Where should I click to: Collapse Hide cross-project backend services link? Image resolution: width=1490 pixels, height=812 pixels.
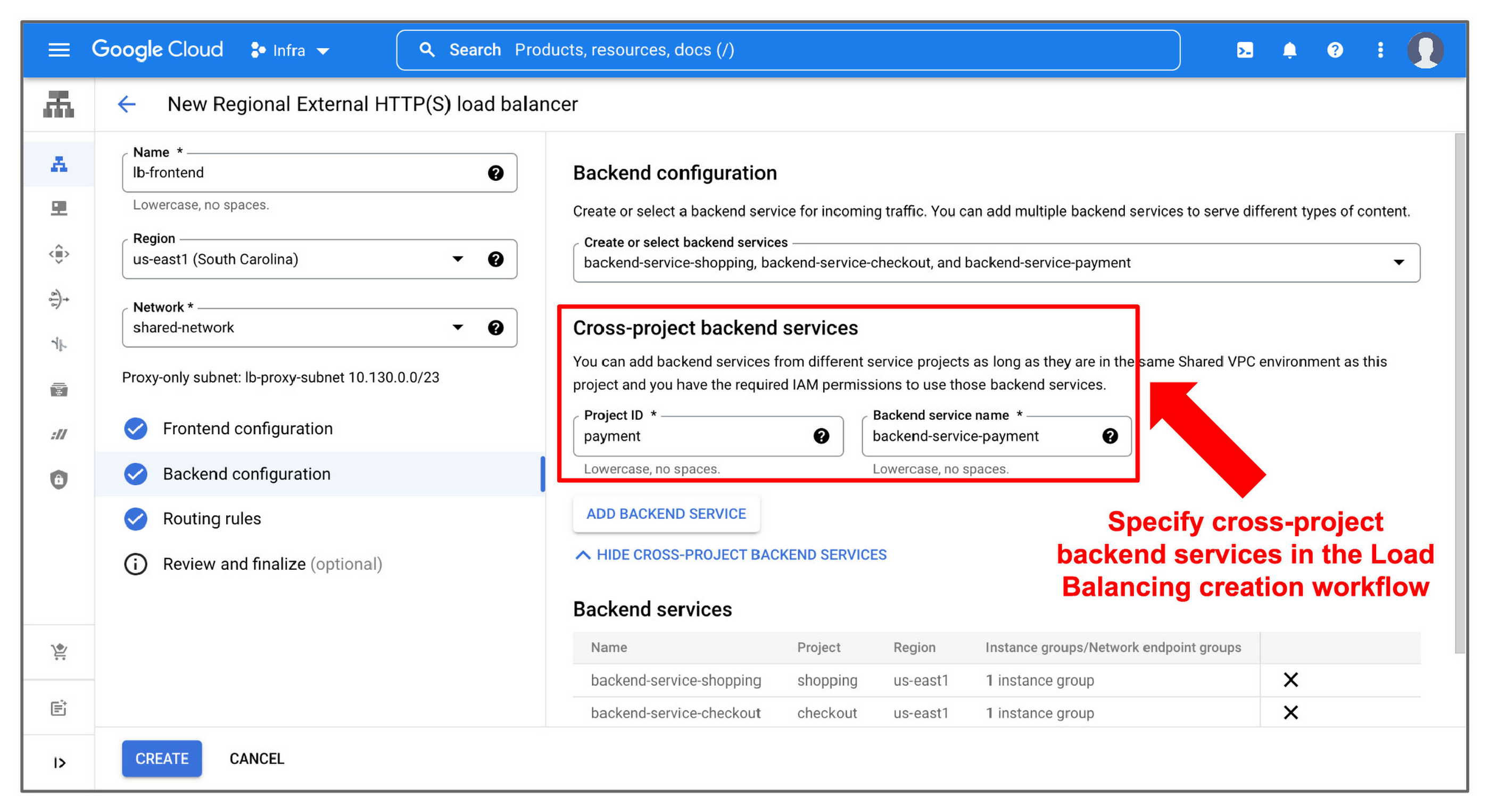point(730,554)
